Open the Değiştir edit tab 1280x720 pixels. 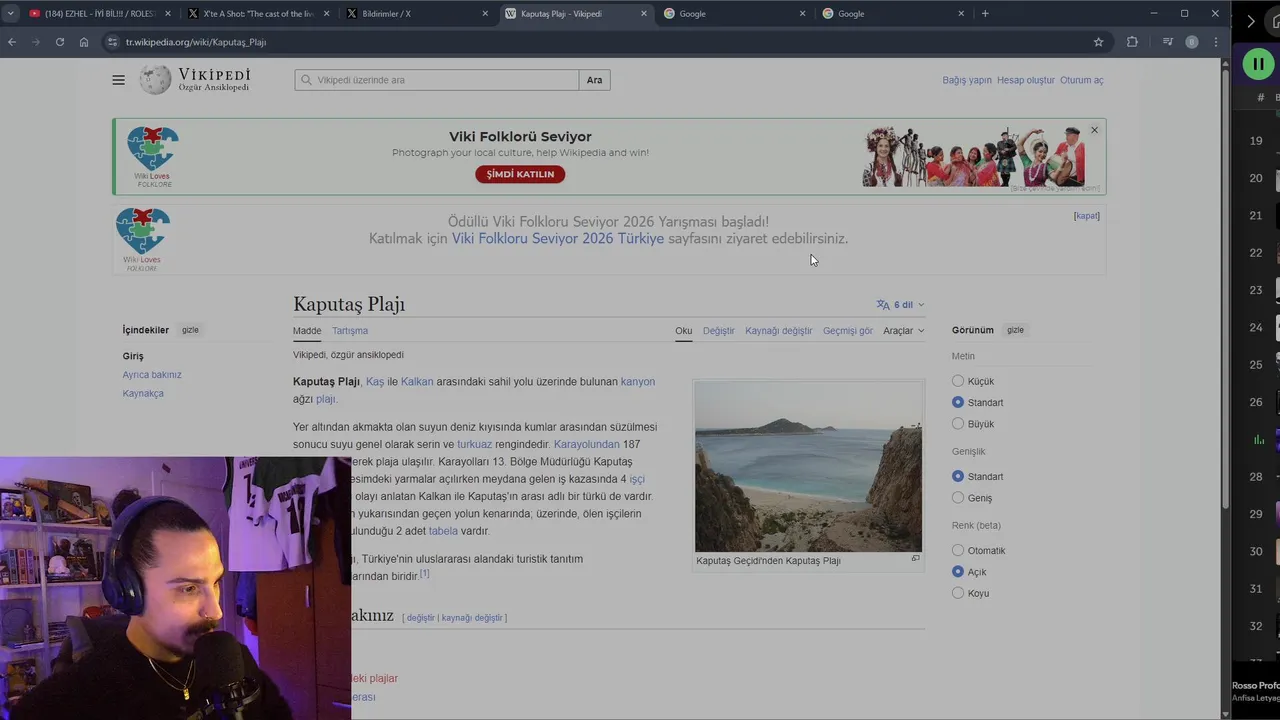(x=718, y=331)
